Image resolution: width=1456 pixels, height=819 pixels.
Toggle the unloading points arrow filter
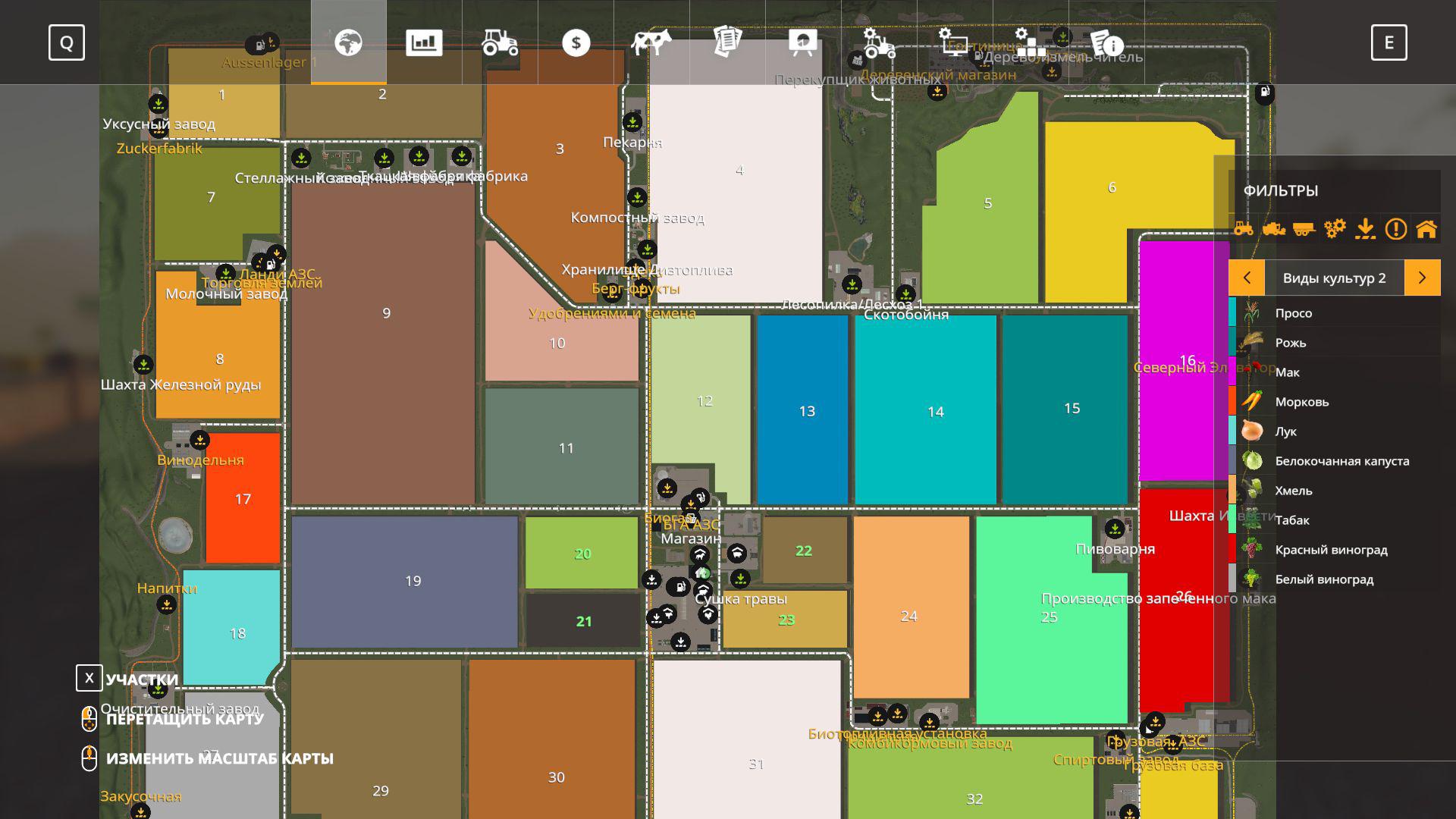click(1365, 228)
